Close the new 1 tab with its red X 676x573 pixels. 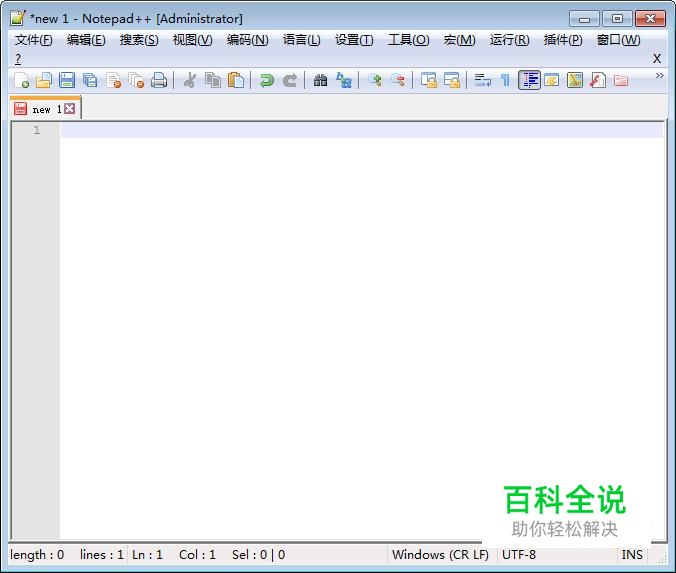69,109
